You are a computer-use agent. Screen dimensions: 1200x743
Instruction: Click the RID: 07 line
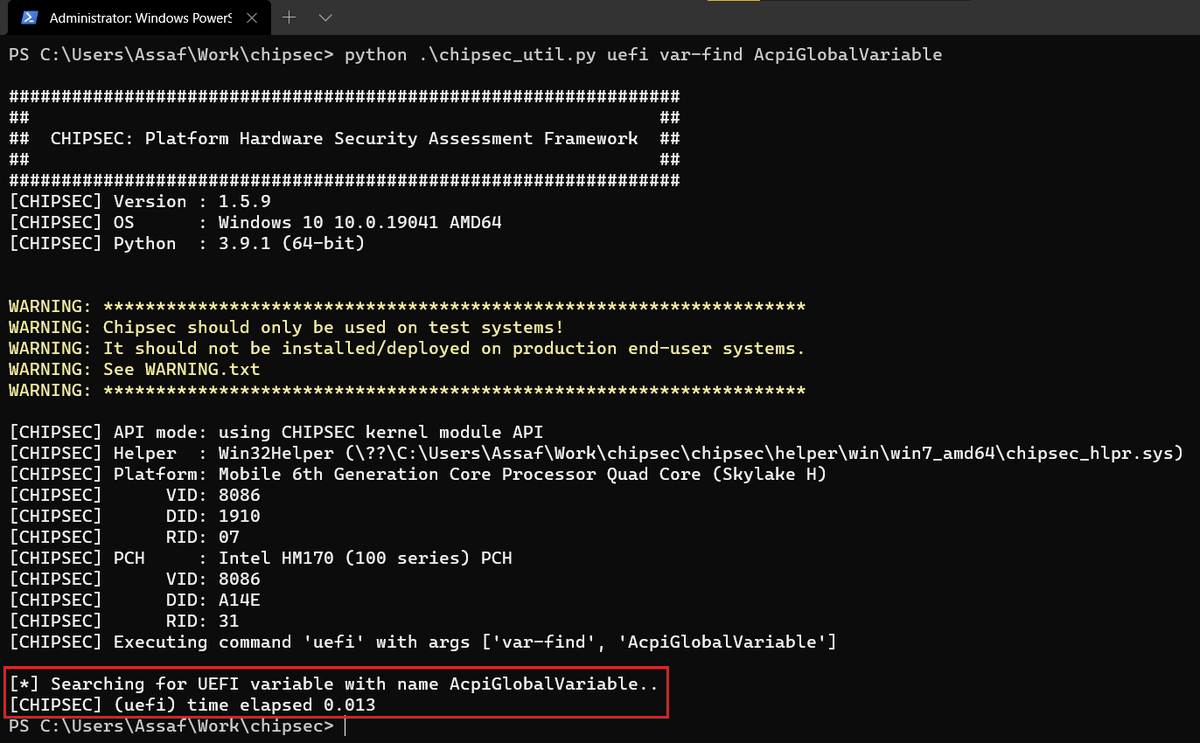[124, 538]
